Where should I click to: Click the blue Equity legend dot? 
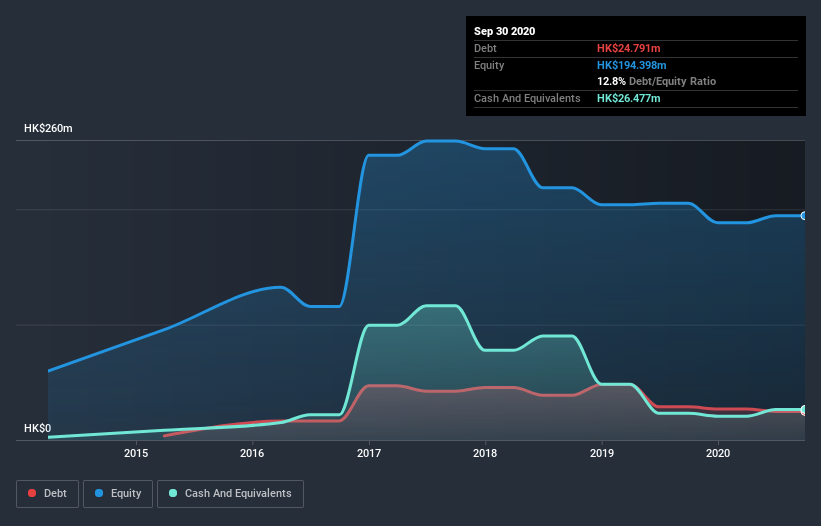[99, 493]
